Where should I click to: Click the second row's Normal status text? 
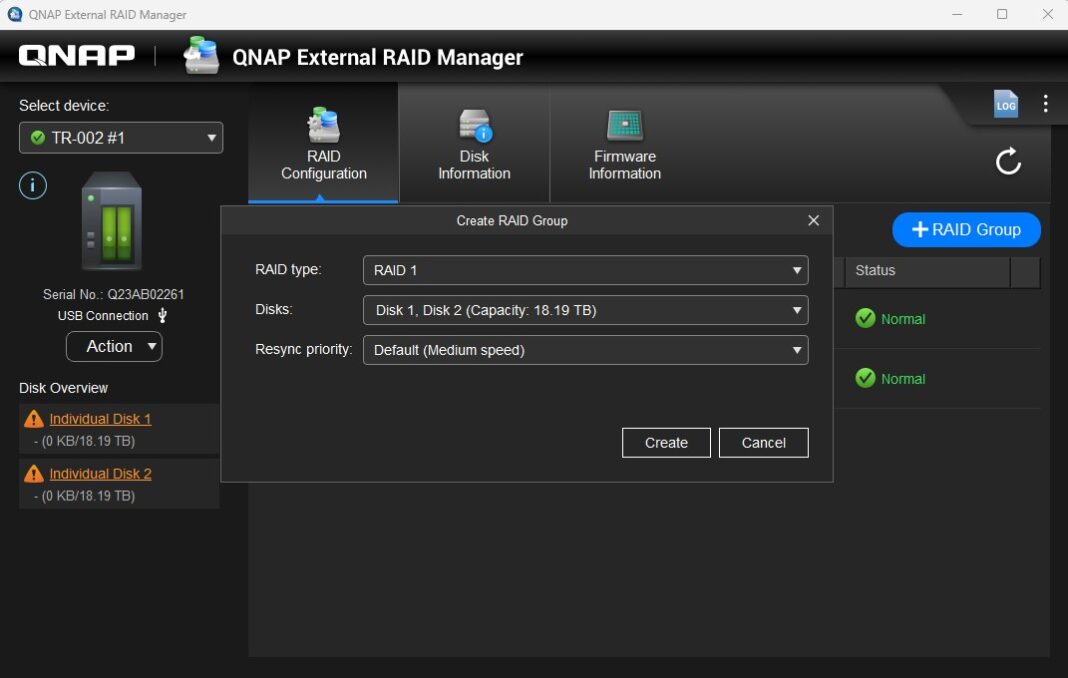click(x=903, y=379)
